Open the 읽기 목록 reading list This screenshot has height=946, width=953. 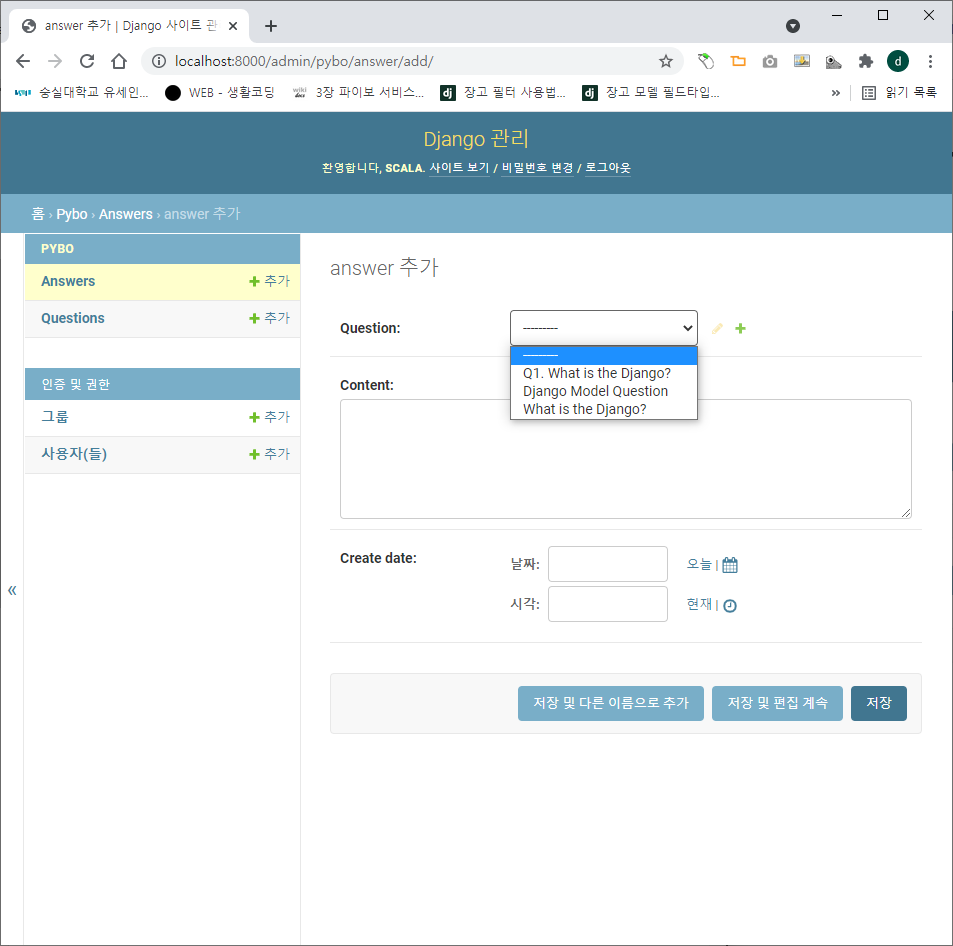click(x=900, y=92)
